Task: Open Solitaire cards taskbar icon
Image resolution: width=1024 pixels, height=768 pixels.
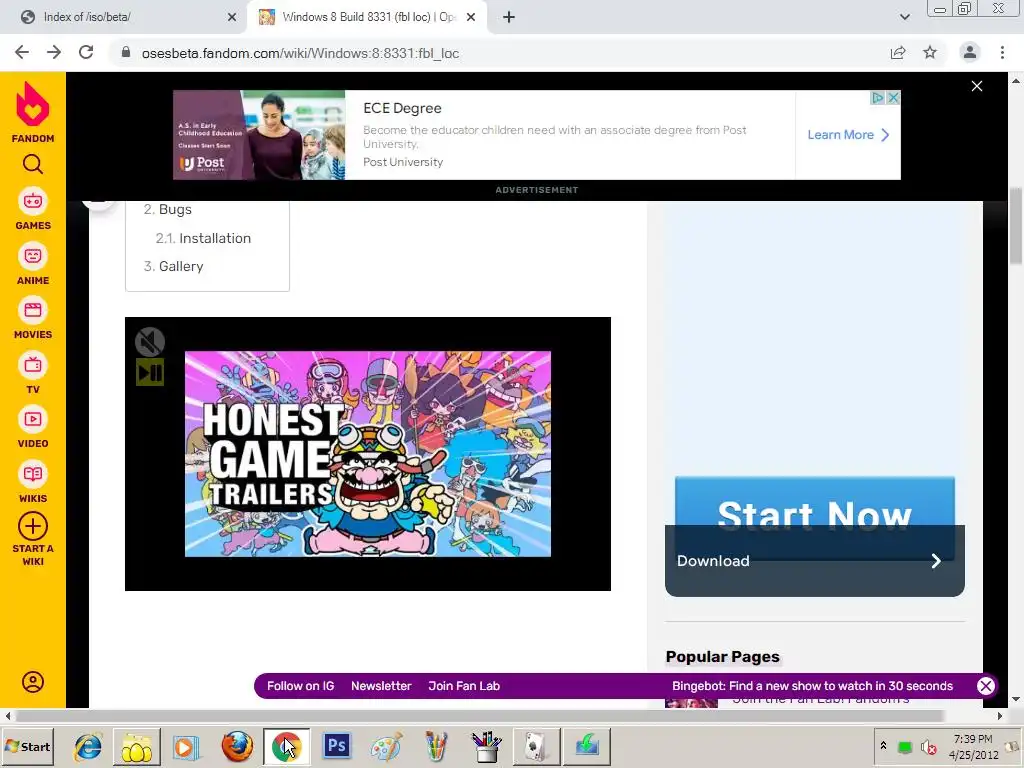Action: [536, 746]
